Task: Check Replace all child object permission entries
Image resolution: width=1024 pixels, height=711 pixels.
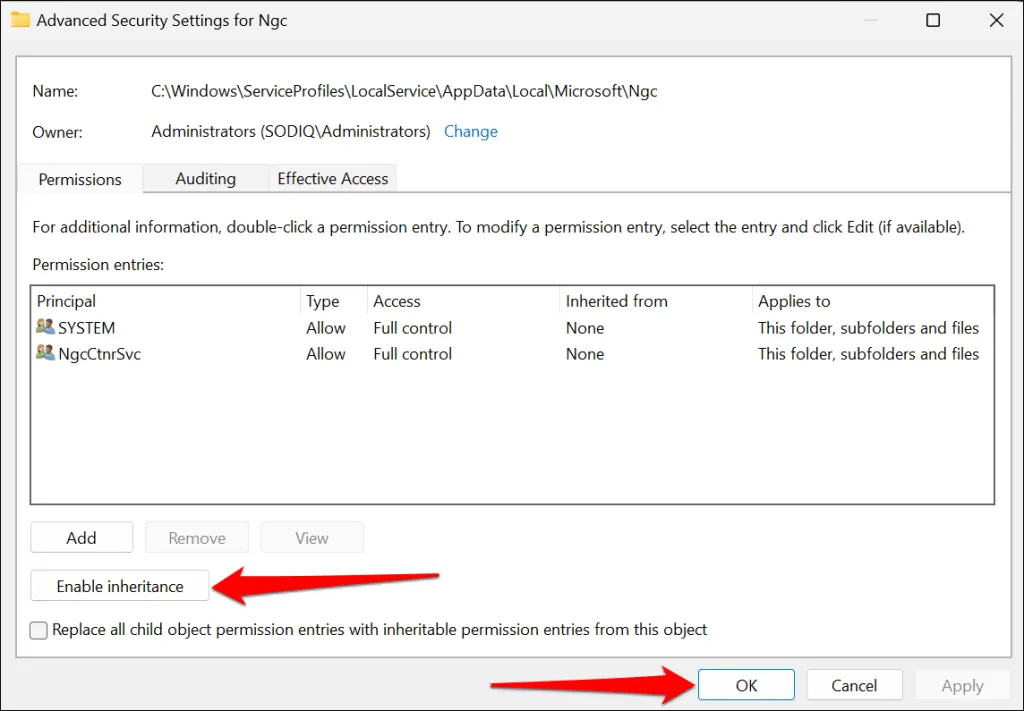Action: click(39, 630)
